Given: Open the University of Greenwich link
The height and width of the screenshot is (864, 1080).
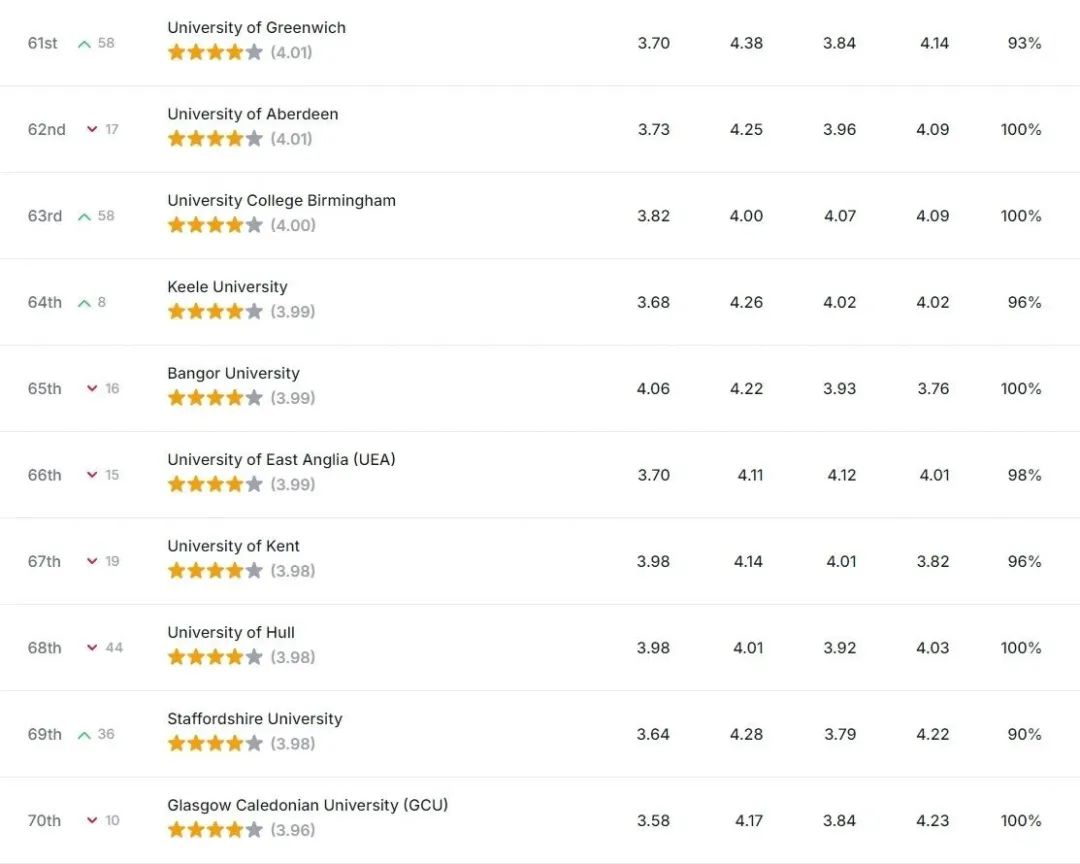Looking at the screenshot, I should click(256, 28).
